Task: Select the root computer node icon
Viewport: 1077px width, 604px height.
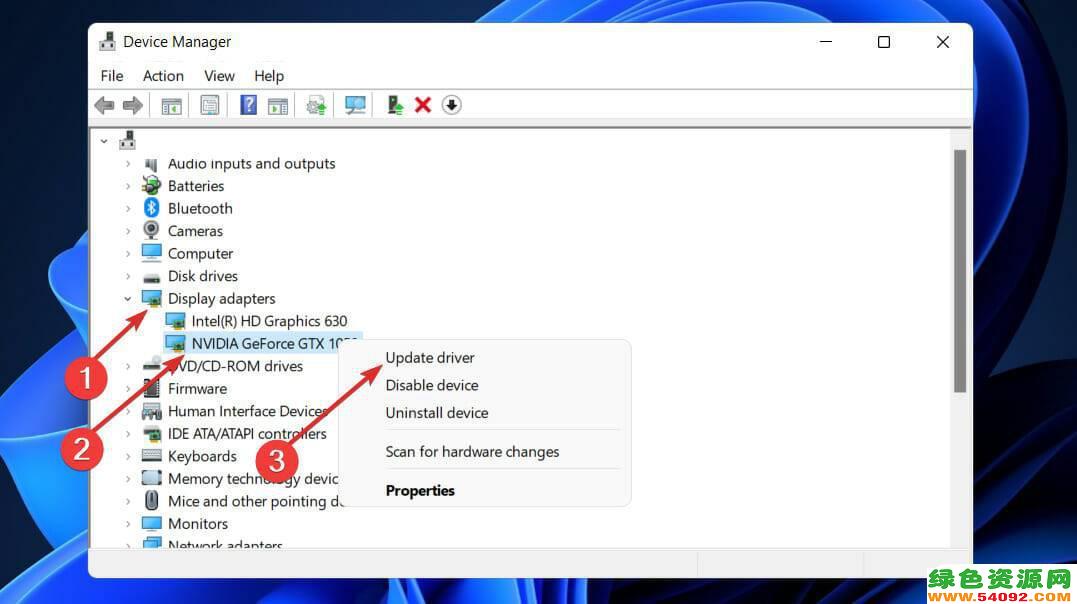Action: coord(128,141)
